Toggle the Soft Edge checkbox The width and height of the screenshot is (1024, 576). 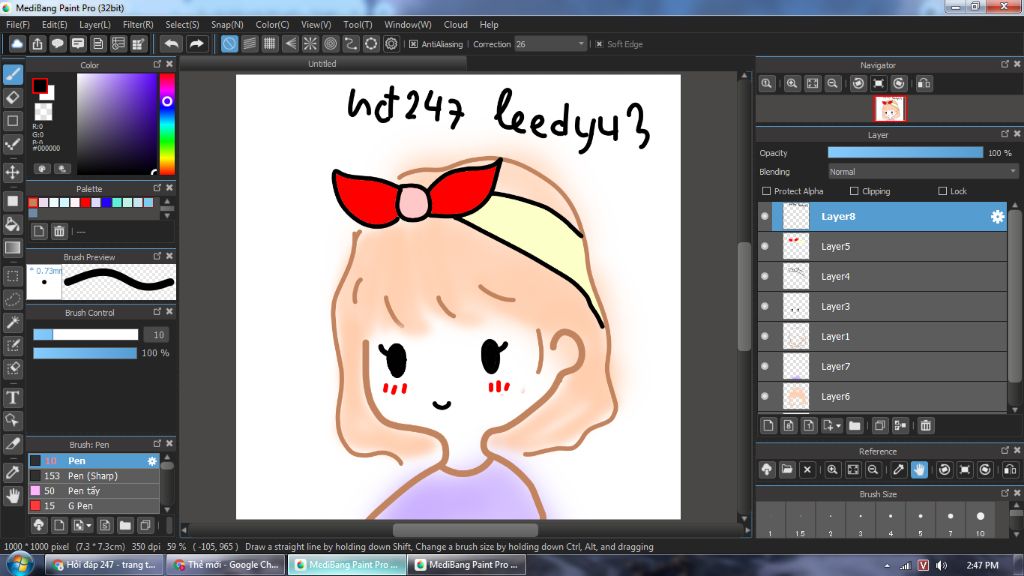point(599,44)
